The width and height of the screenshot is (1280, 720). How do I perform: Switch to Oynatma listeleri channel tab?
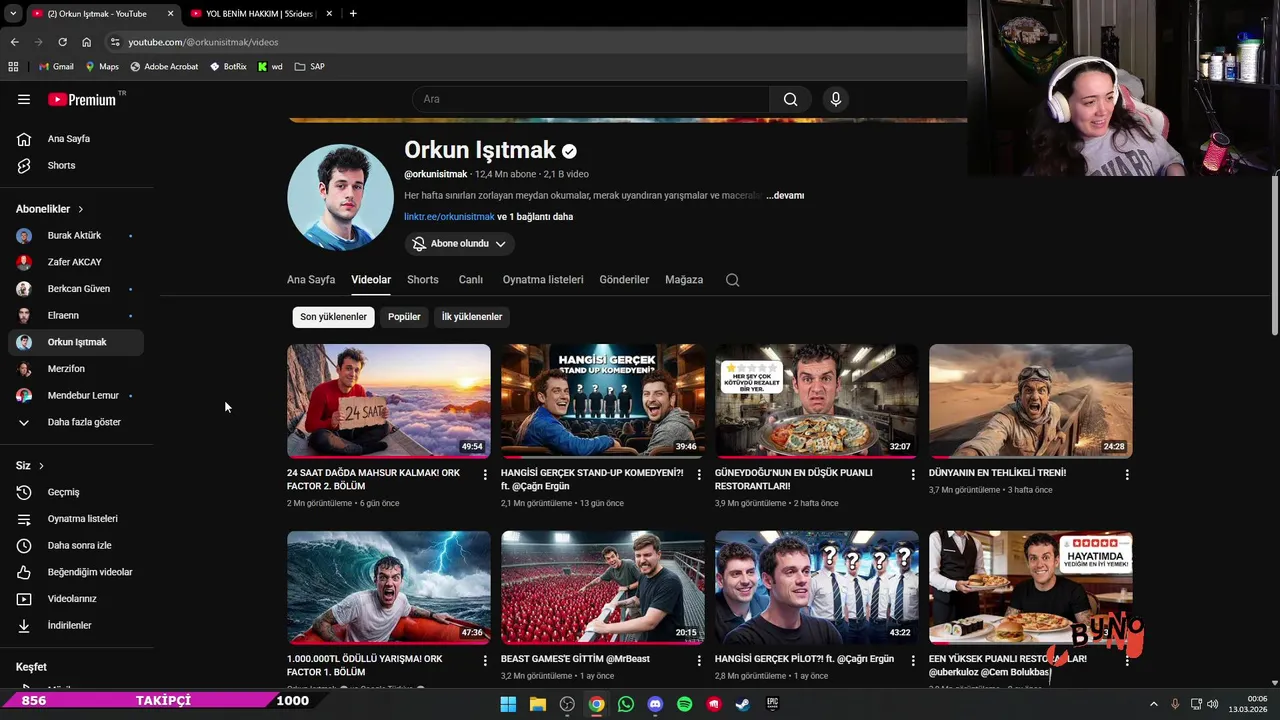pos(543,280)
